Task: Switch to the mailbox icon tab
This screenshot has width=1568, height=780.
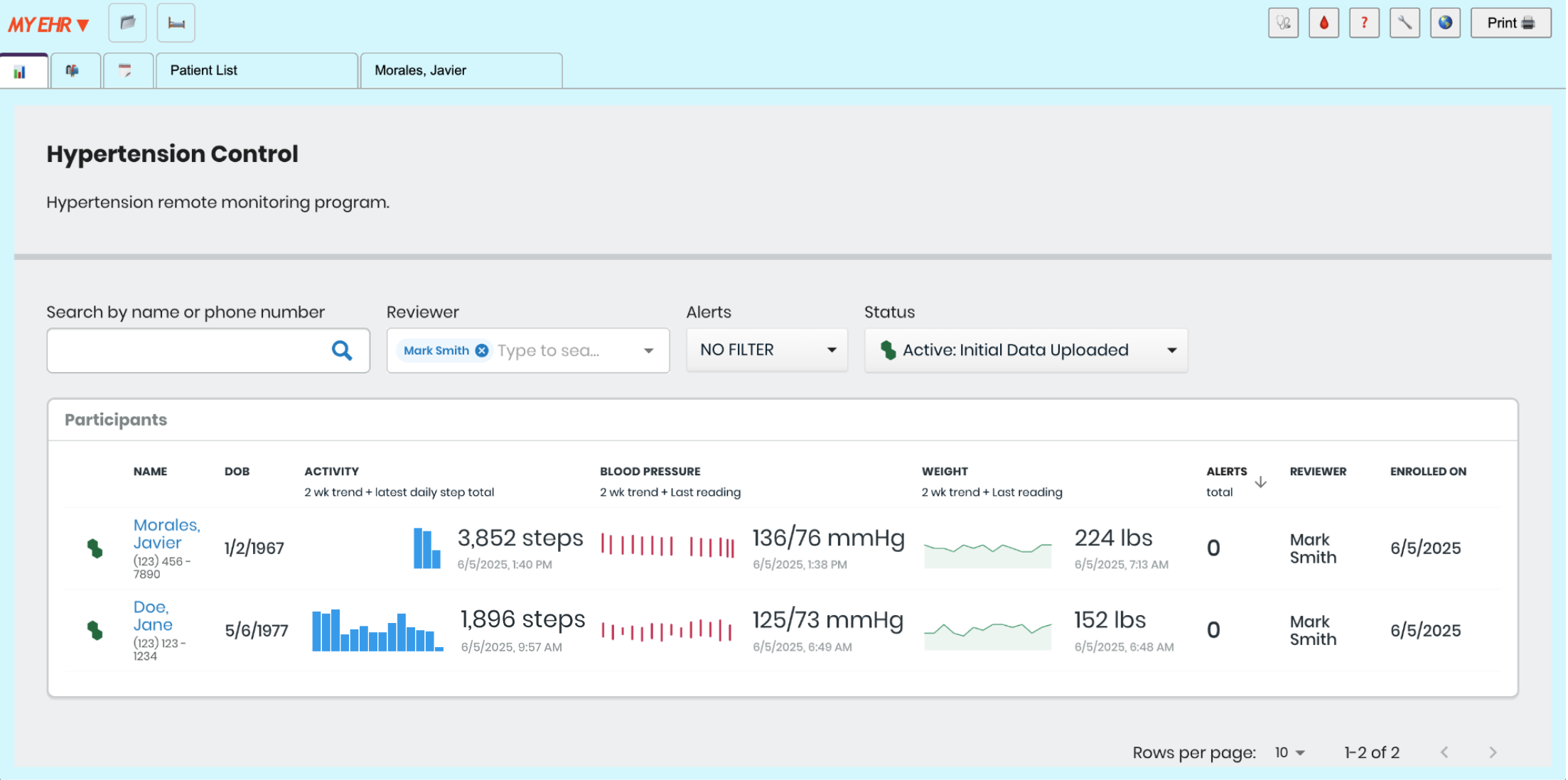Action: click(73, 70)
